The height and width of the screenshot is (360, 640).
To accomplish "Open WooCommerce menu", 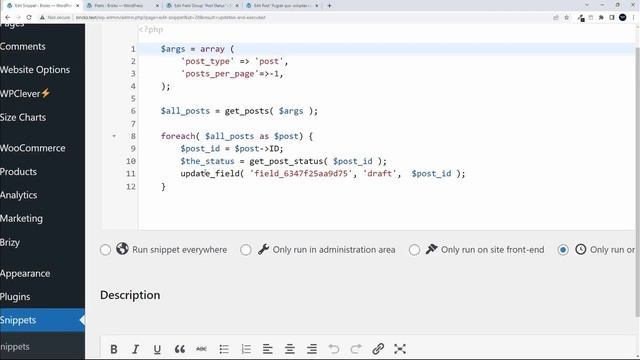I will (33, 148).
